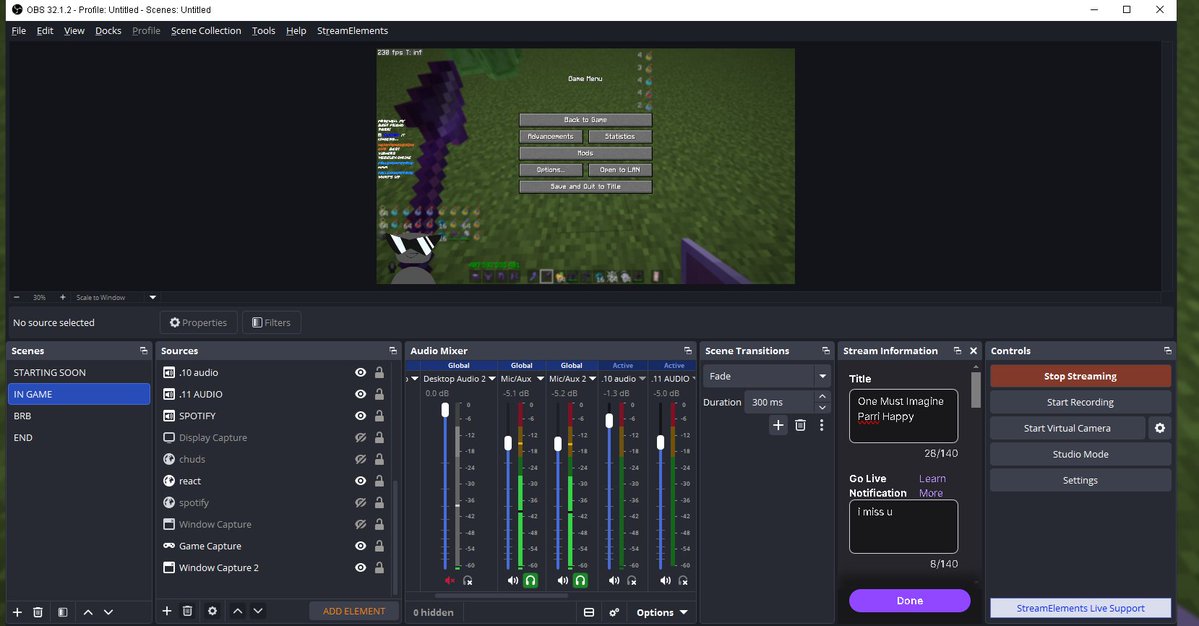Open the Scene Collection menu
Screen dimensions: 1199x626
tap(206, 31)
